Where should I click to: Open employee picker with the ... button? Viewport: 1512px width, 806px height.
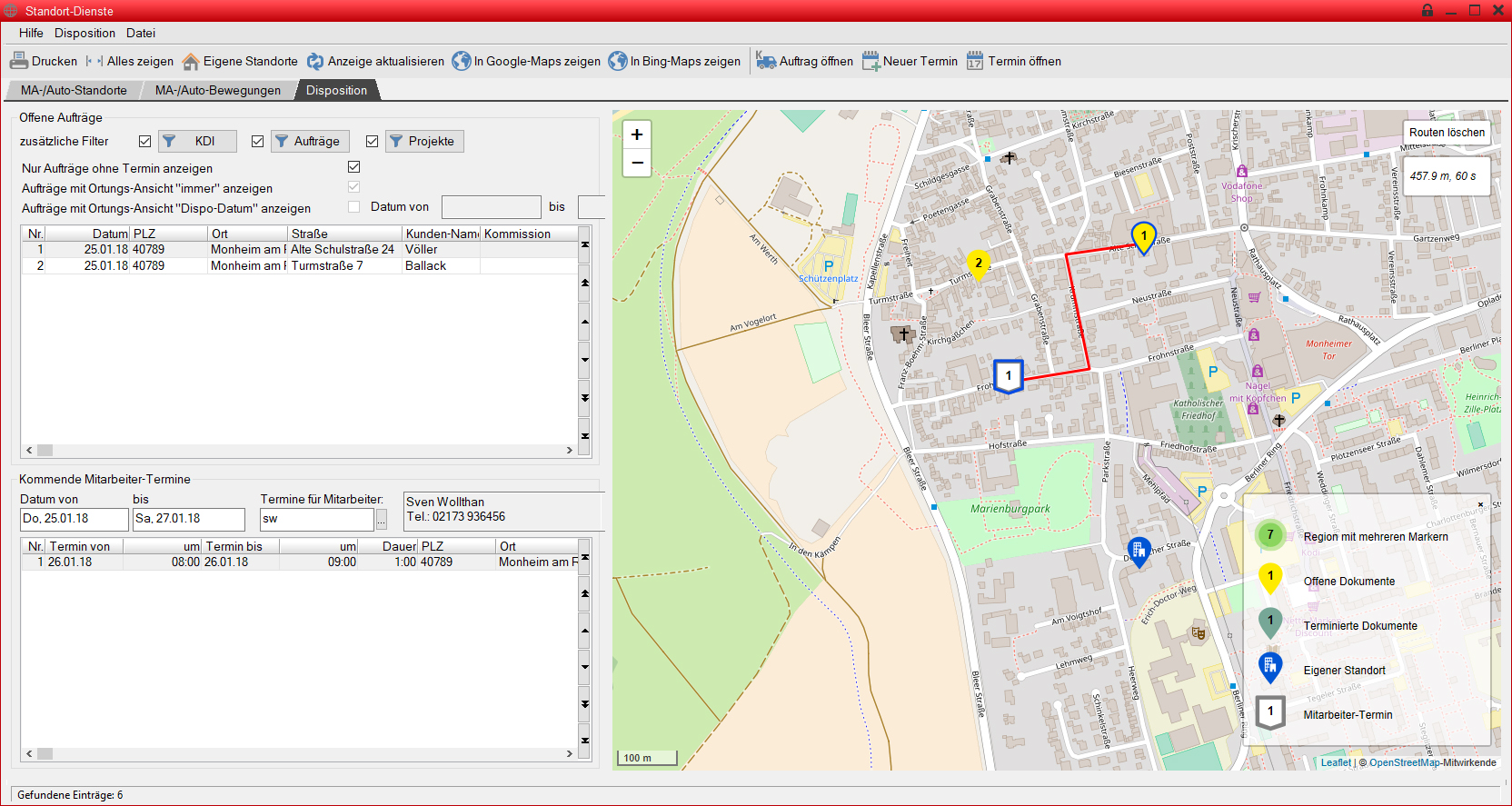382,519
